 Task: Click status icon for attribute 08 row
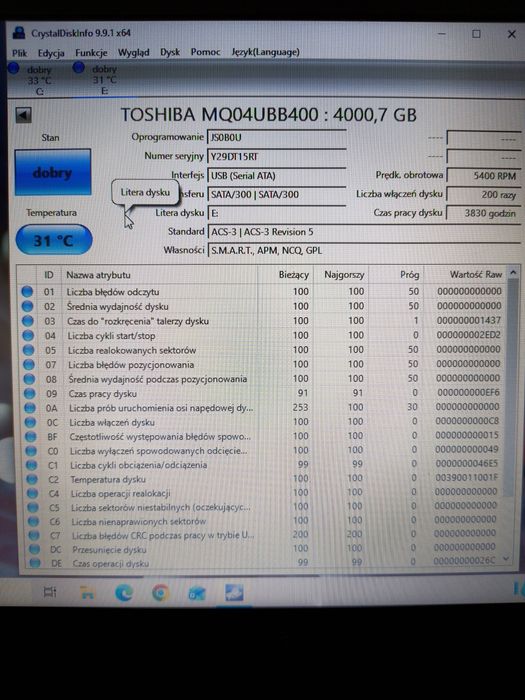(29, 379)
